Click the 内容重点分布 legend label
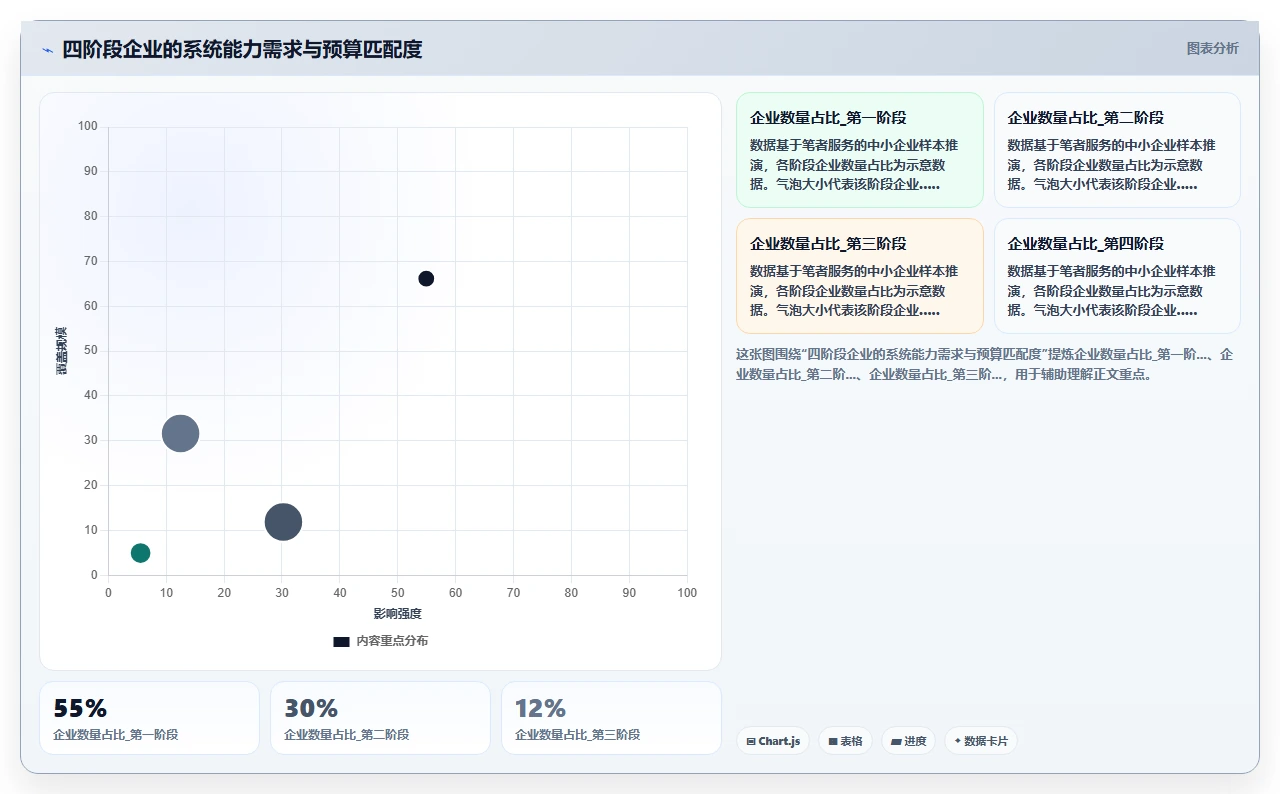The height and width of the screenshot is (794, 1280). click(x=392, y=641)
